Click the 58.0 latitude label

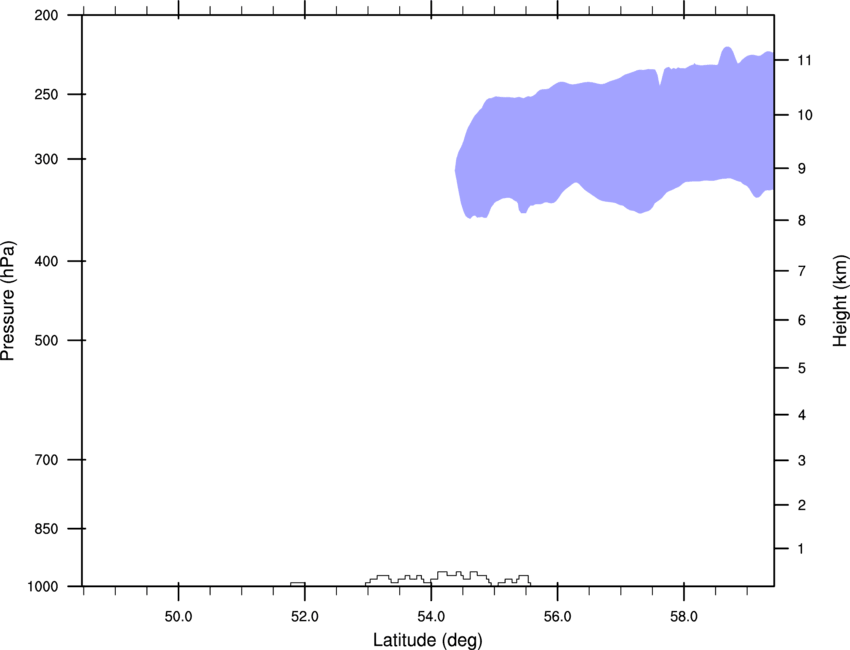[x=684, y=617]
